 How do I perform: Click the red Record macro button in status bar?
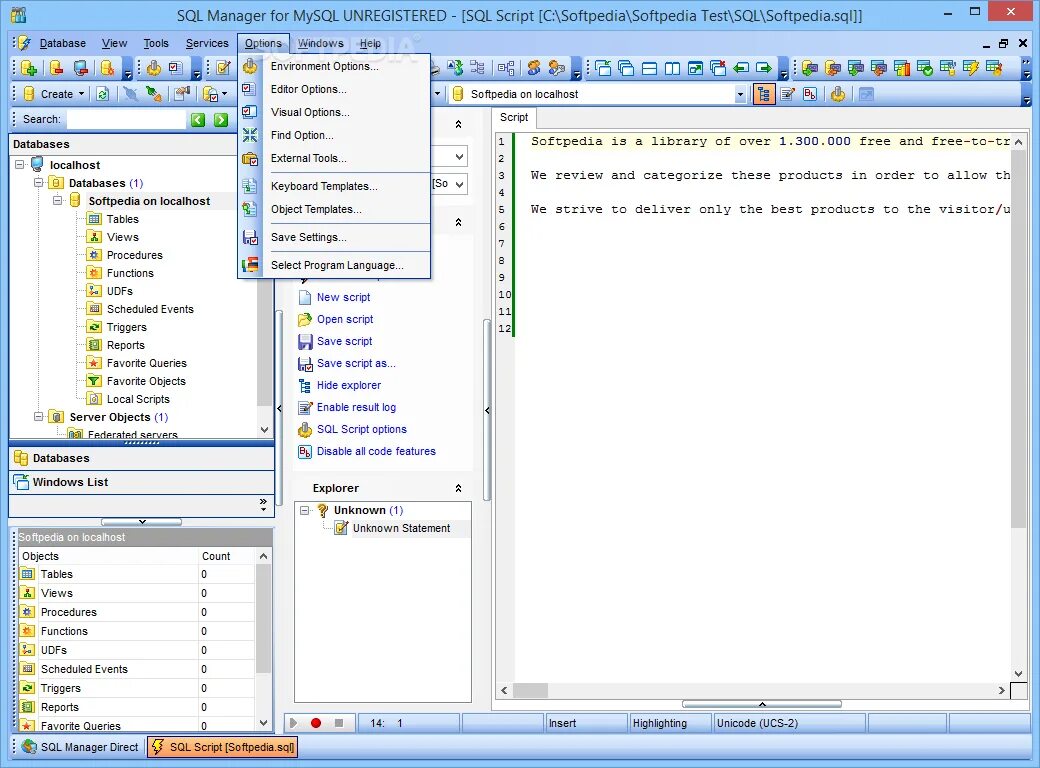tap(316, 723)
